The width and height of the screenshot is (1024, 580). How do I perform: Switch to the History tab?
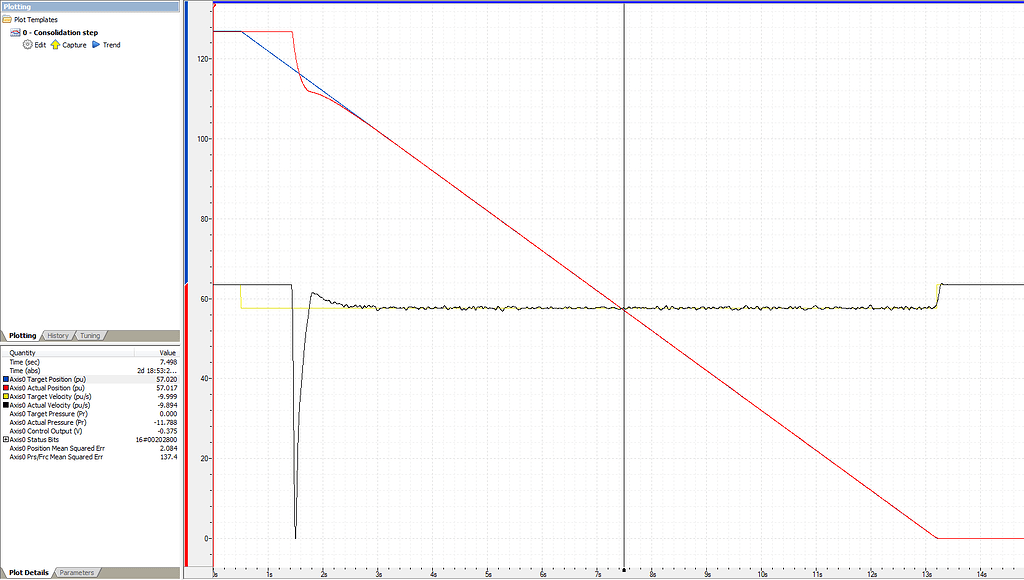coord(58,336)
